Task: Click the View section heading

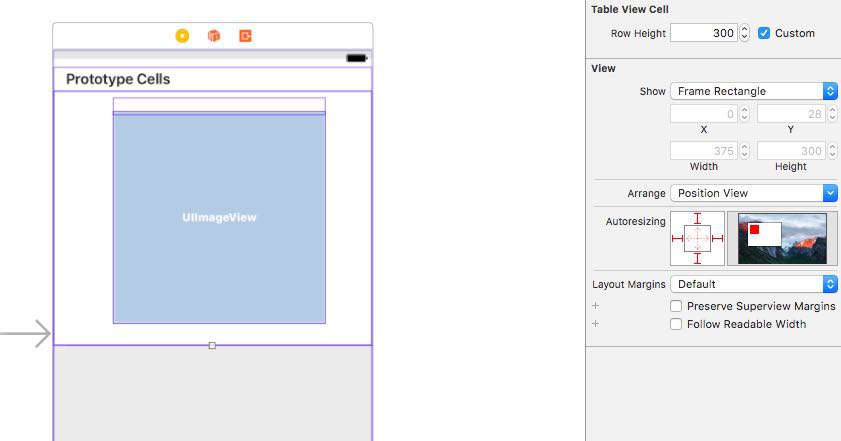Action: [603, 69]
